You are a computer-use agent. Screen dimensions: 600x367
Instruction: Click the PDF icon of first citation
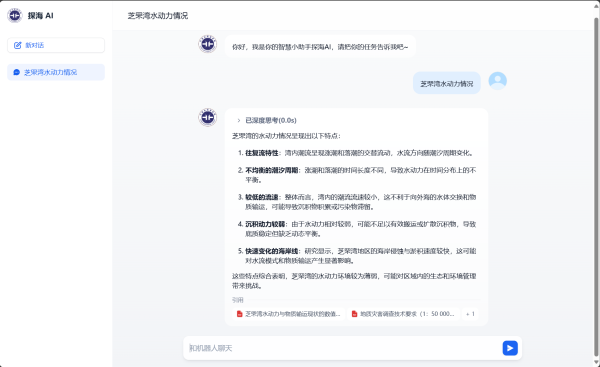pyautogui.click(x=240, y=314)
